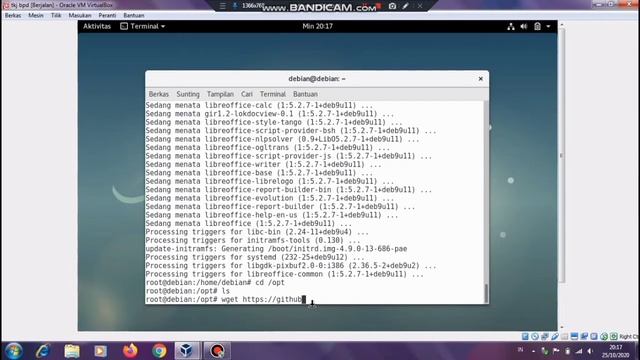Expand the Terminal application menu in top bar
The image size is (640, 360).
(x=143, y=26)
